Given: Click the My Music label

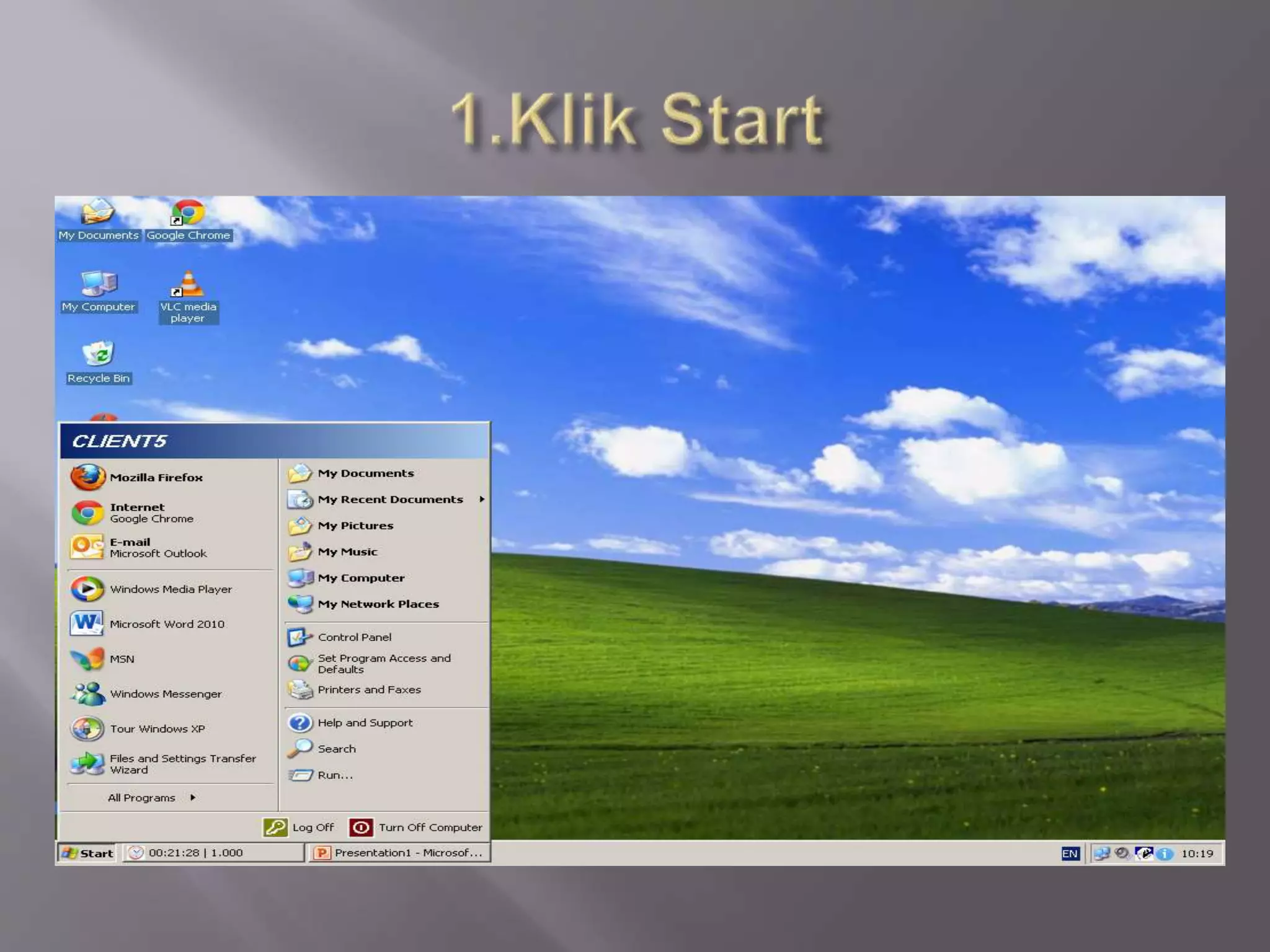Looking at the screenshot, I should click(347, 552).
